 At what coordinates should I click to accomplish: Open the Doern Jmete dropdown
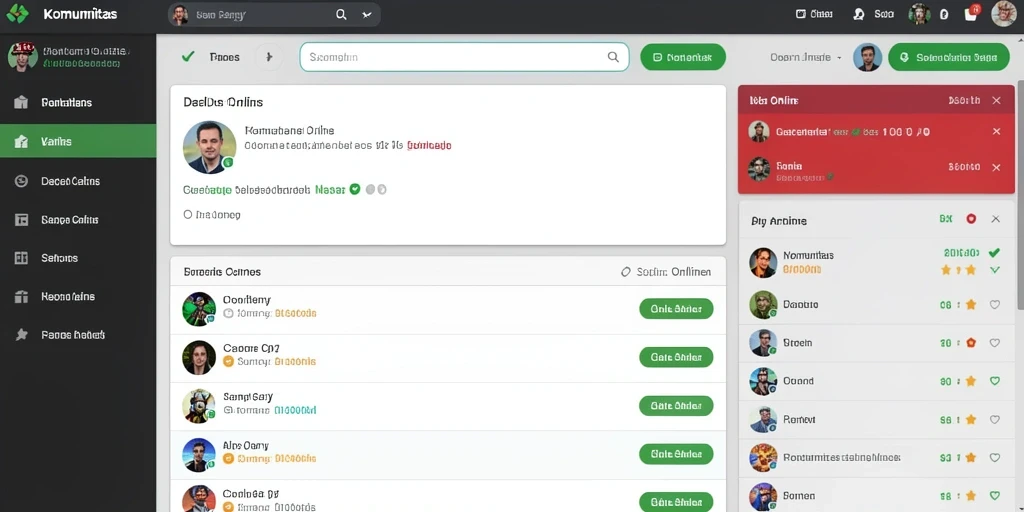806,57
